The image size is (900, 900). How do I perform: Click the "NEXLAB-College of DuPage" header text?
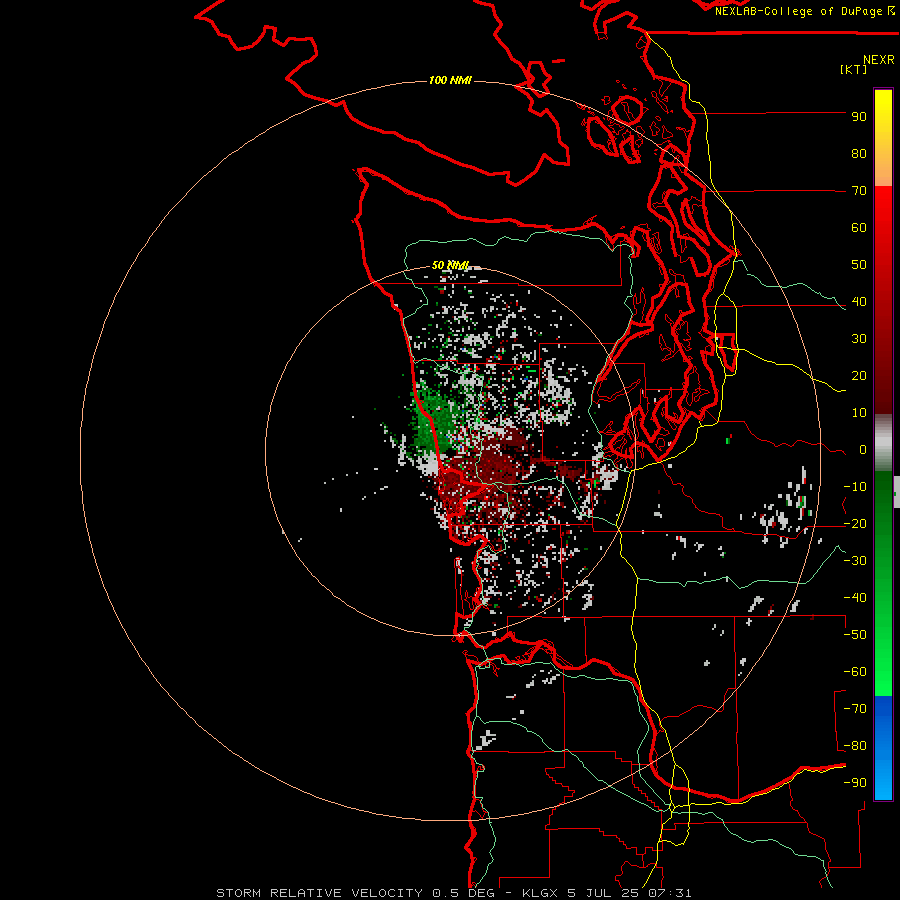[798, 11]
